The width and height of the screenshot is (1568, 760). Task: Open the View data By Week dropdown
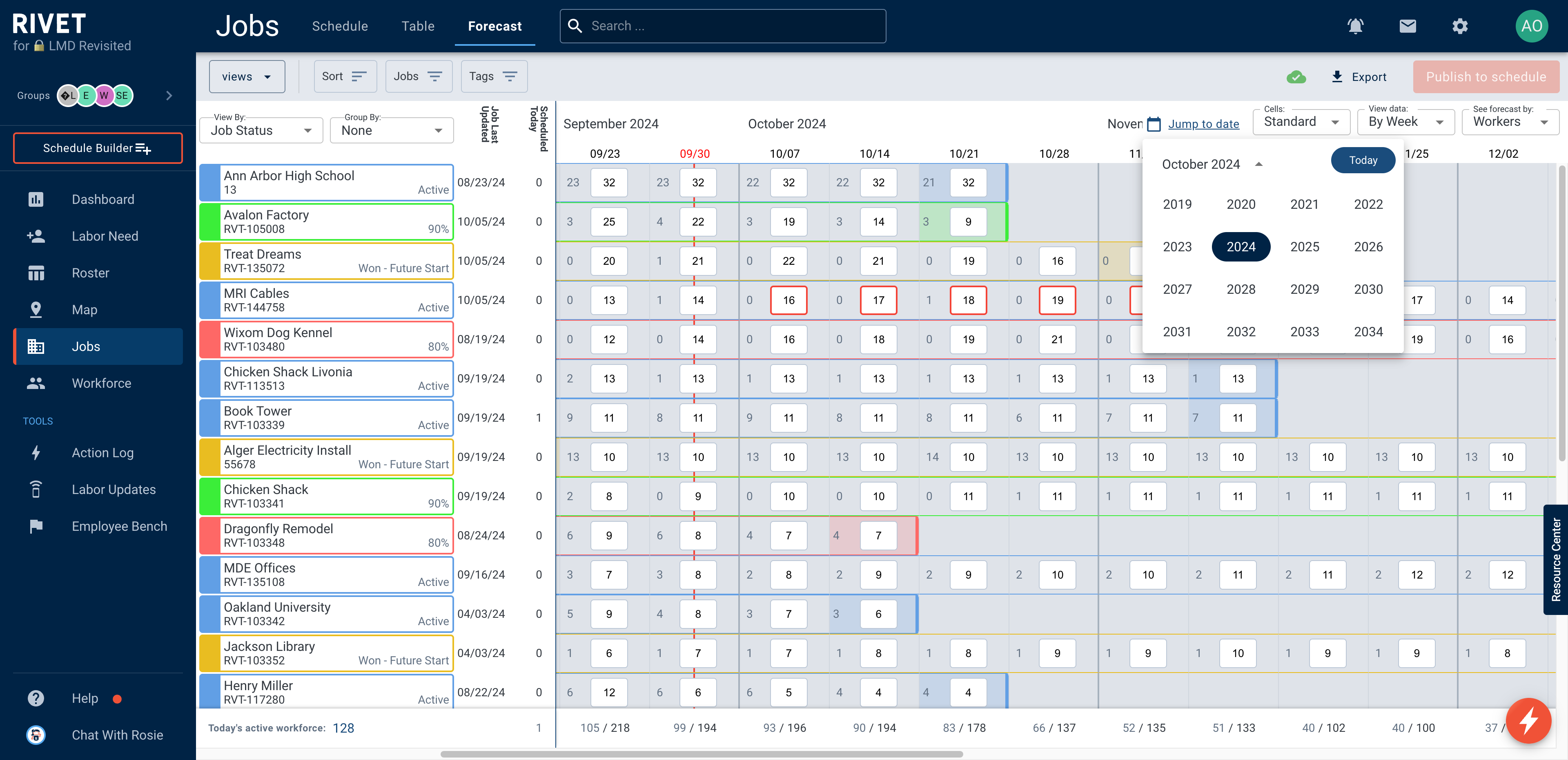[x=1405, y=122]
